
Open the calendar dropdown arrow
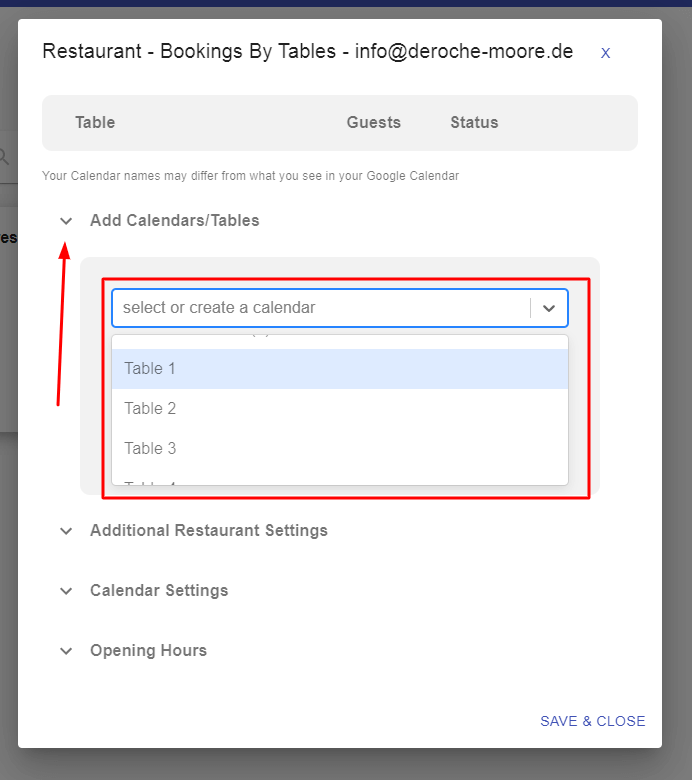tap(549, 308)
